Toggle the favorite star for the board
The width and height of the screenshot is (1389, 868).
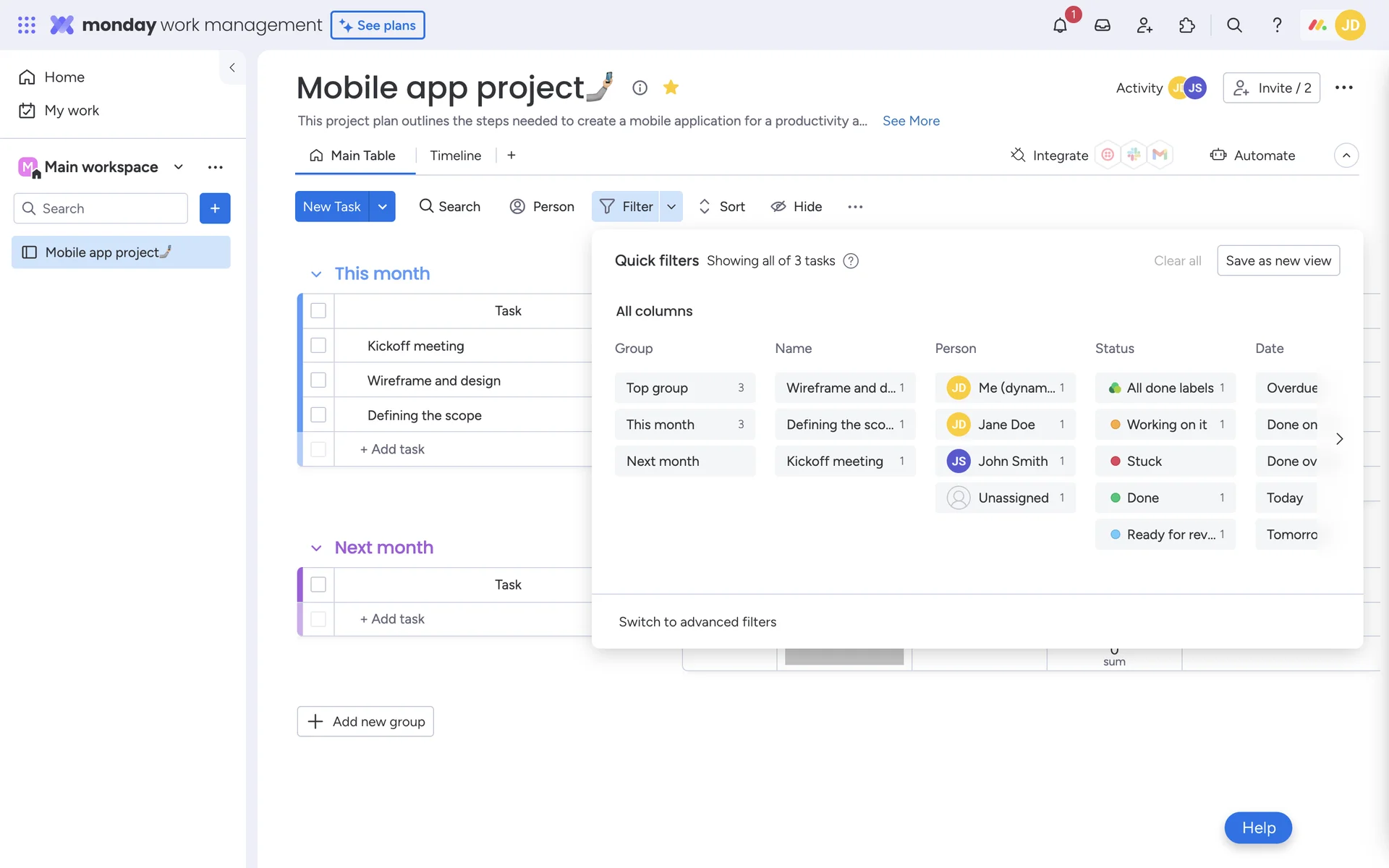[x=671, y=88]
